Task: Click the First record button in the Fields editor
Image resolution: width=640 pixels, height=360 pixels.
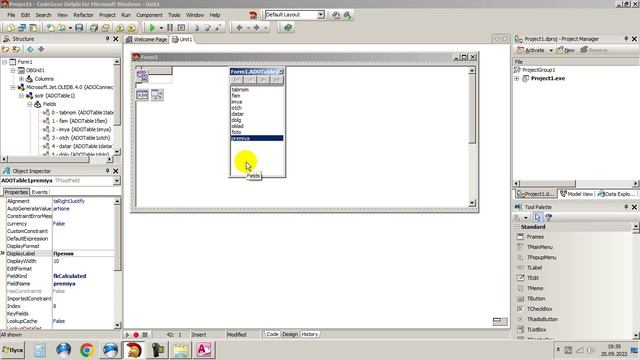Action: pos(237,80)
